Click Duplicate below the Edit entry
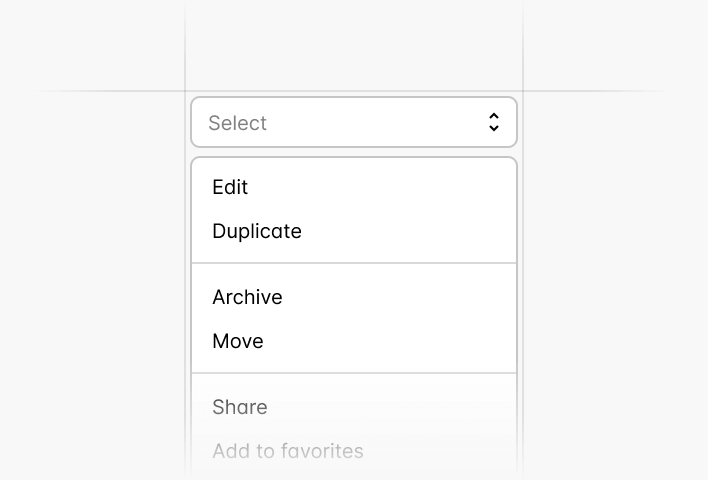 click(257, 231)
